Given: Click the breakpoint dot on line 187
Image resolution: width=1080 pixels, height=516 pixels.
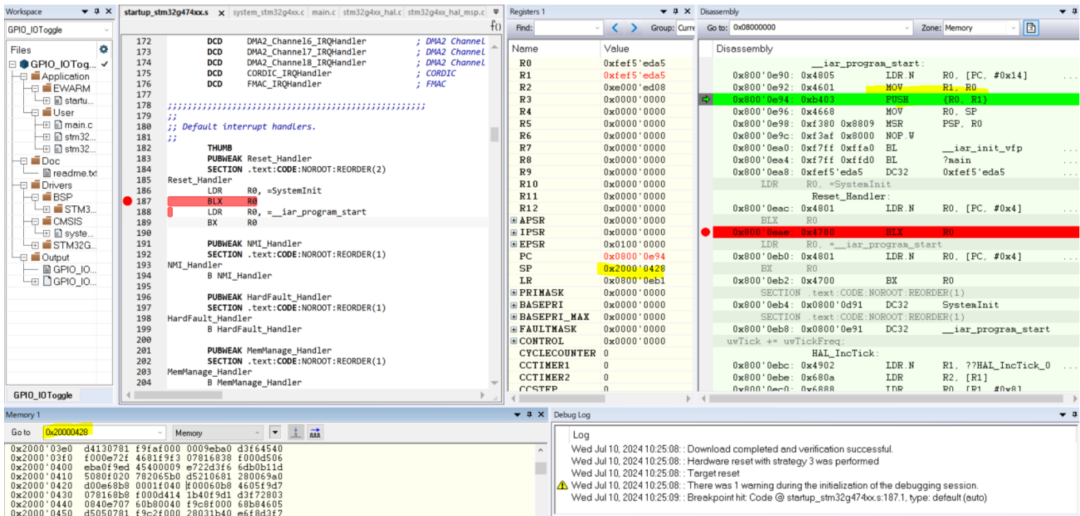Looking at the screenshot, I should click(127, 201).
